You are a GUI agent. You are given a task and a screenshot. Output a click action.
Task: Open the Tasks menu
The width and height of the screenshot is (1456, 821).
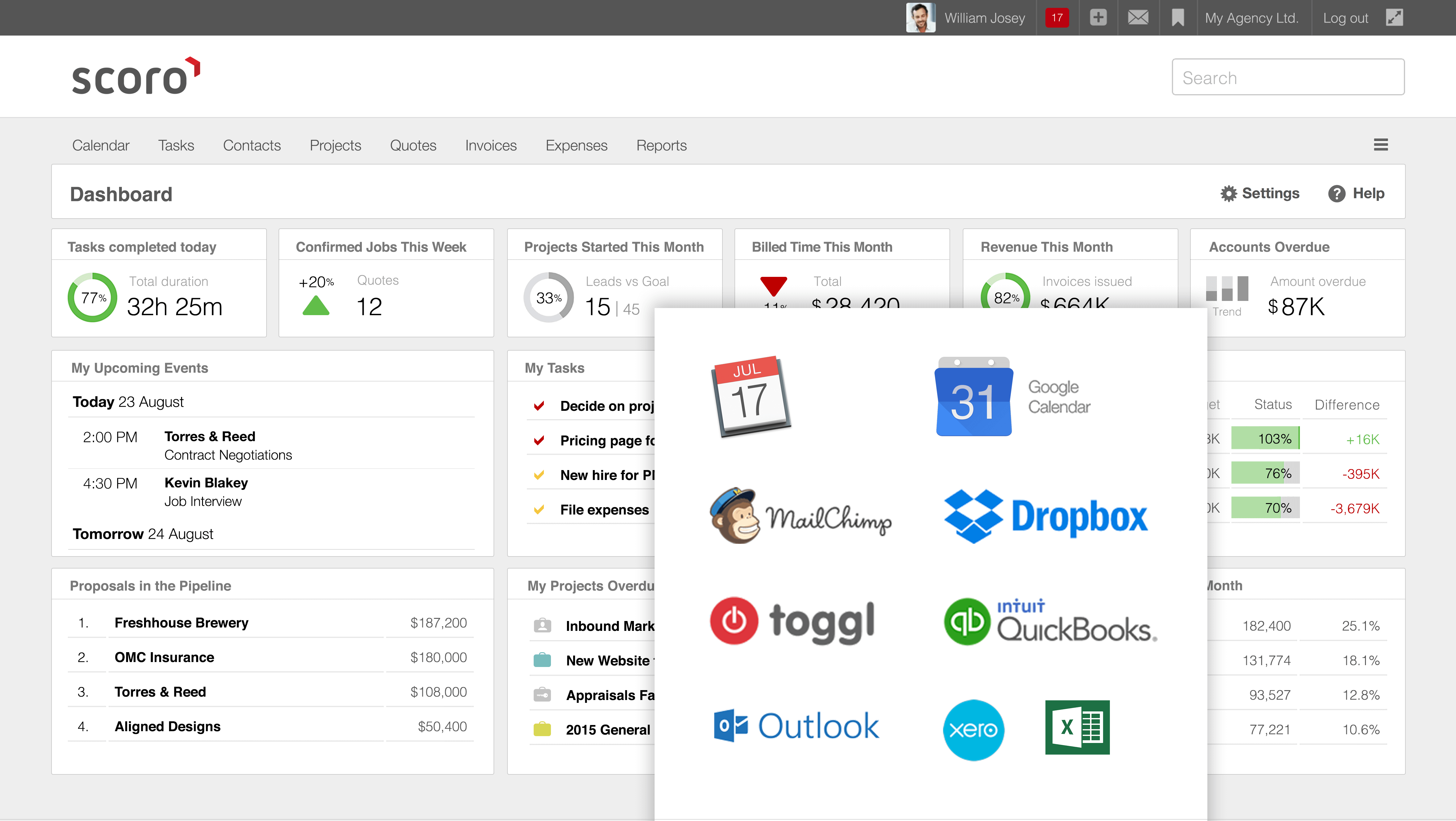176,145
